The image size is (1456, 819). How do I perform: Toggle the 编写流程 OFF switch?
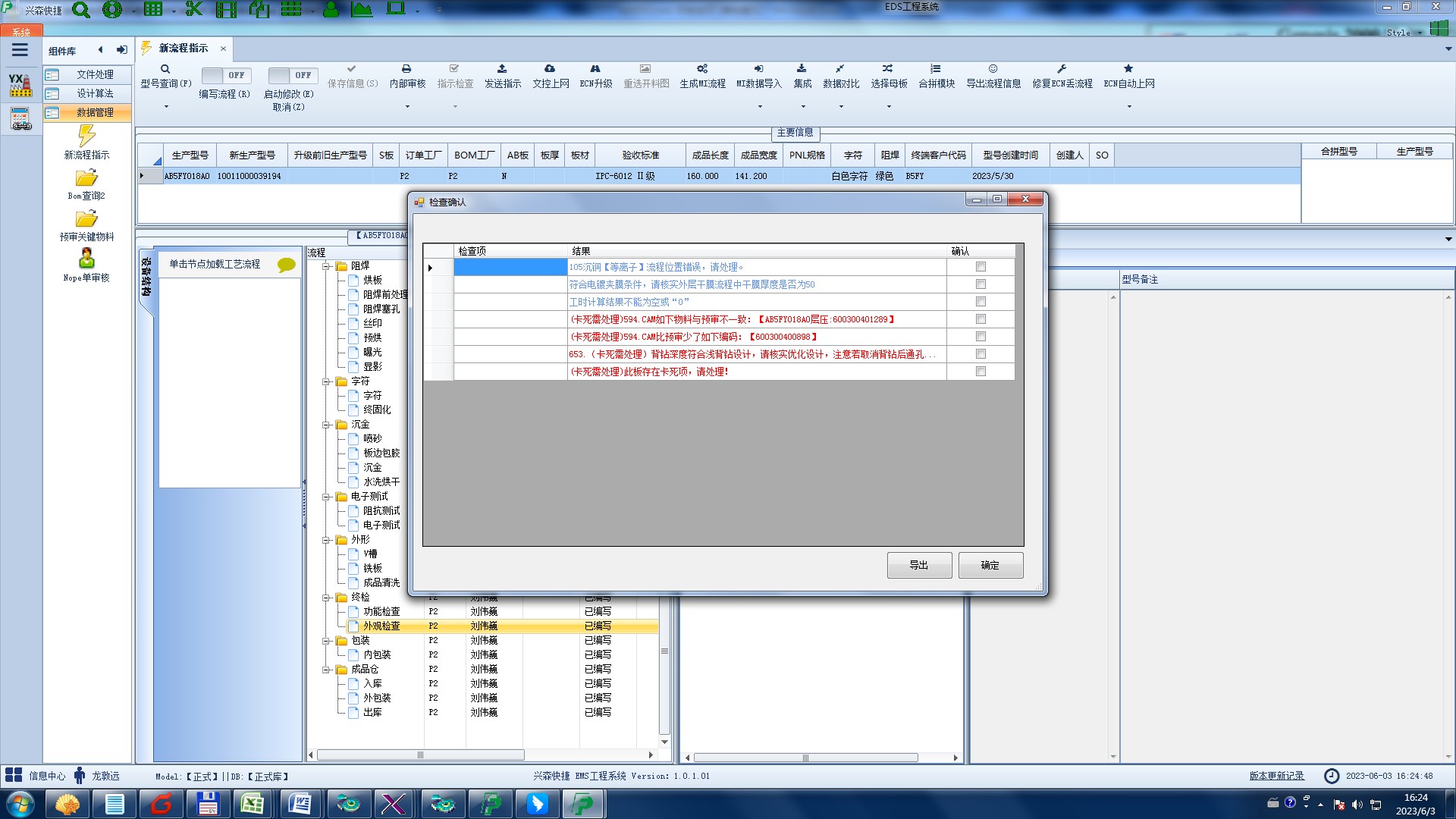225,75
